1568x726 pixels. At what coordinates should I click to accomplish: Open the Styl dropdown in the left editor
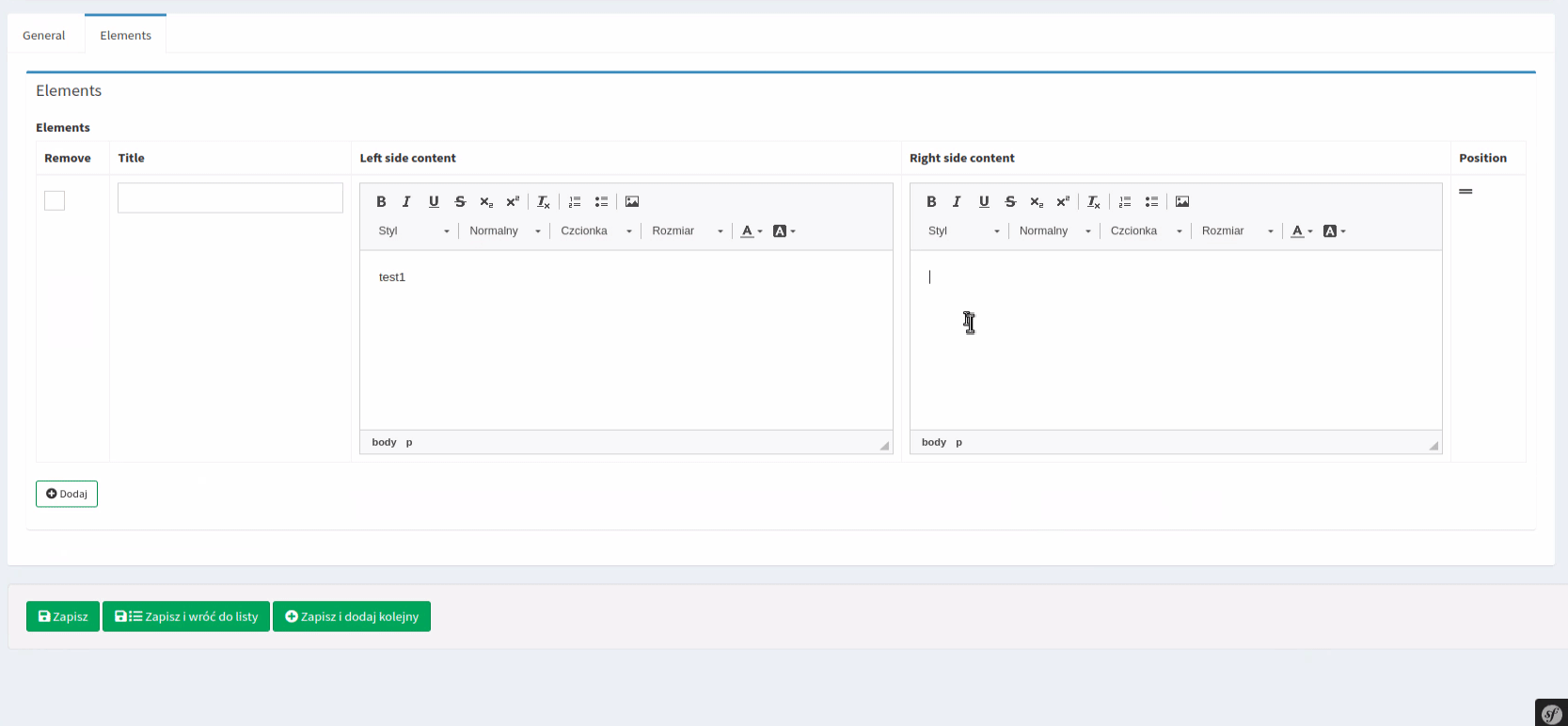pyautogui.click(x=413, y=230)
